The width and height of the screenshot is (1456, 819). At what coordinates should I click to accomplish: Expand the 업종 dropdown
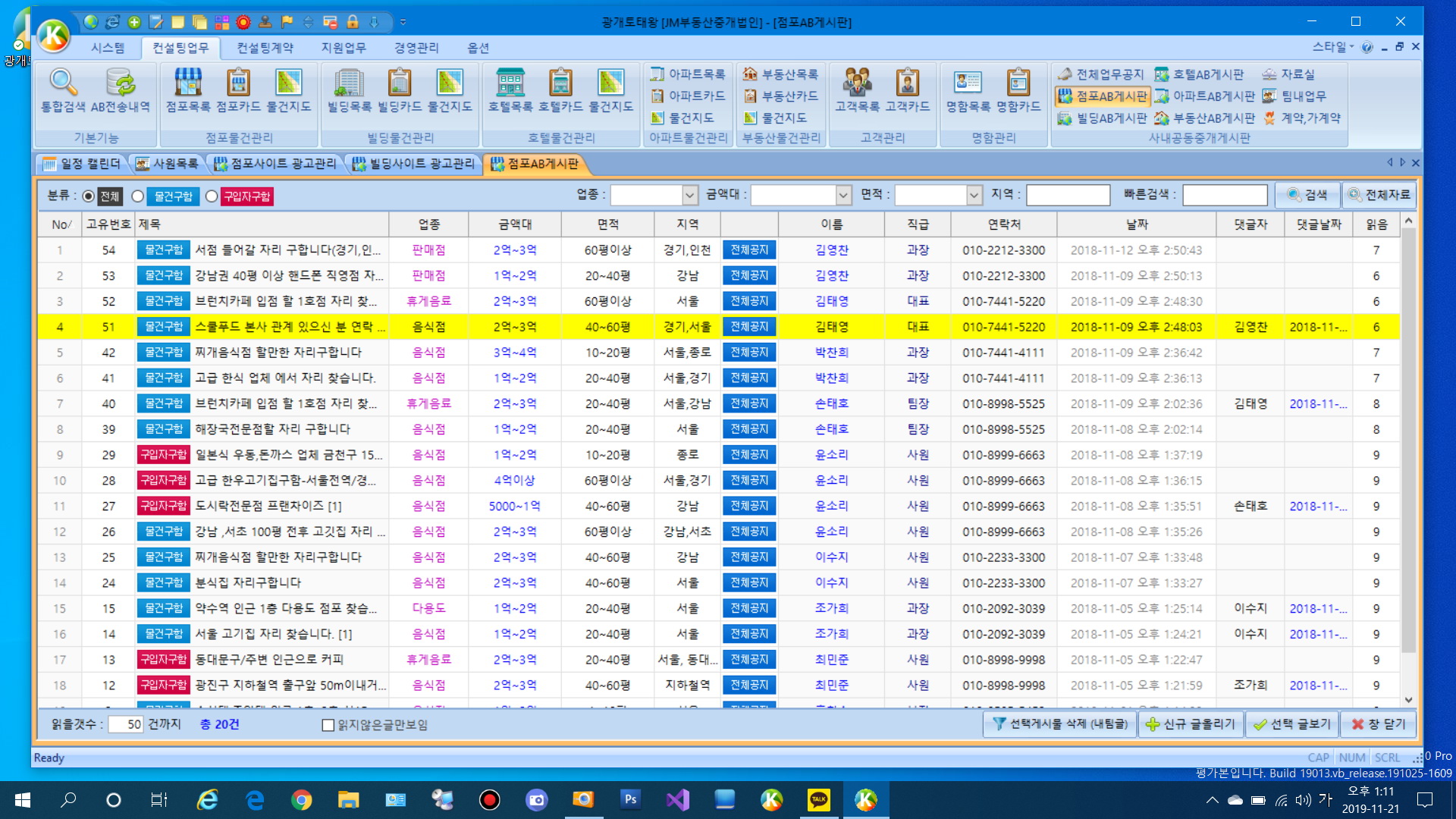tap(689, 196)
